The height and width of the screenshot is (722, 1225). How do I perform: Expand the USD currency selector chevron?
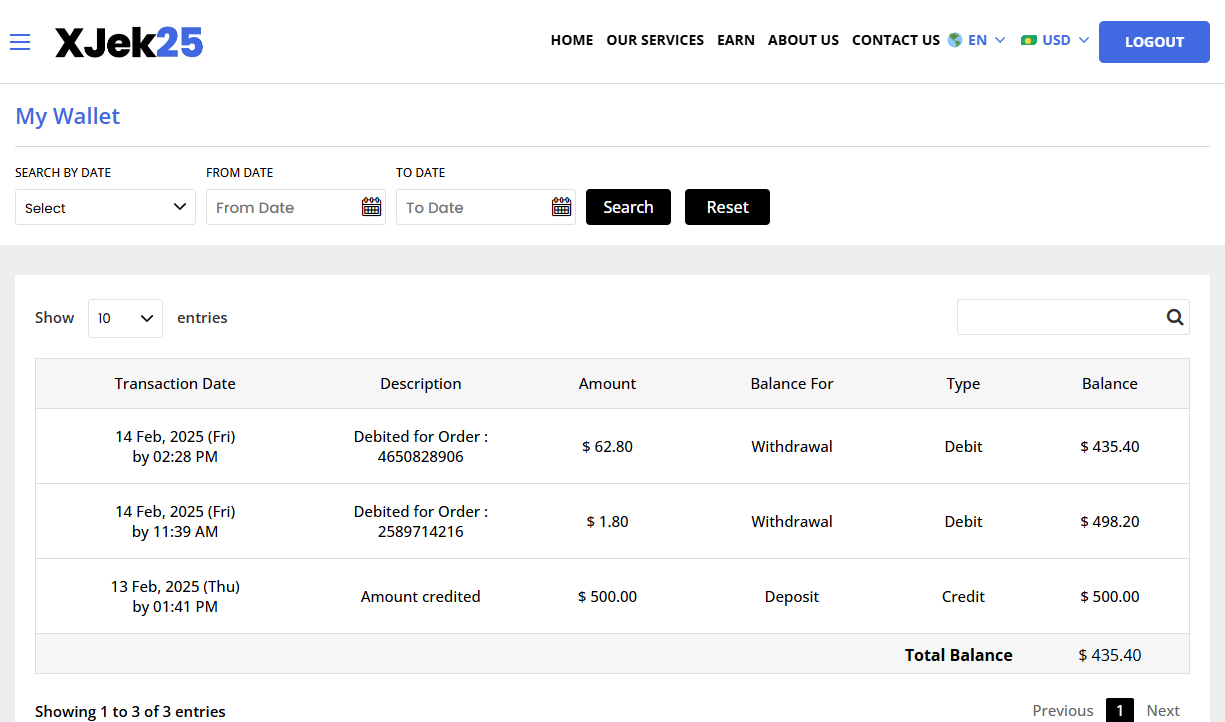pos(1084,40)
